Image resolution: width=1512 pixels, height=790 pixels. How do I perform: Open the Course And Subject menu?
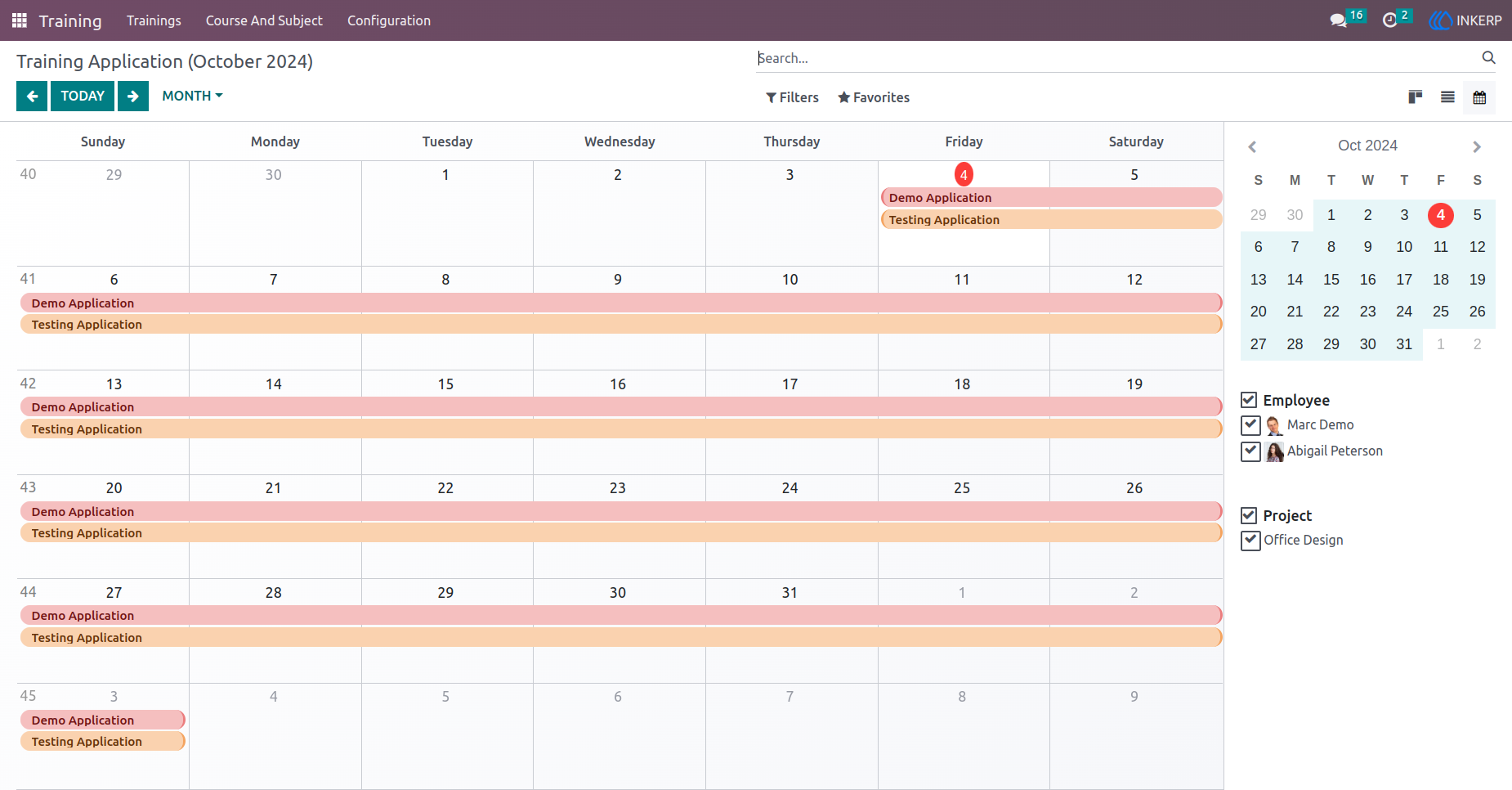[264, 20]
